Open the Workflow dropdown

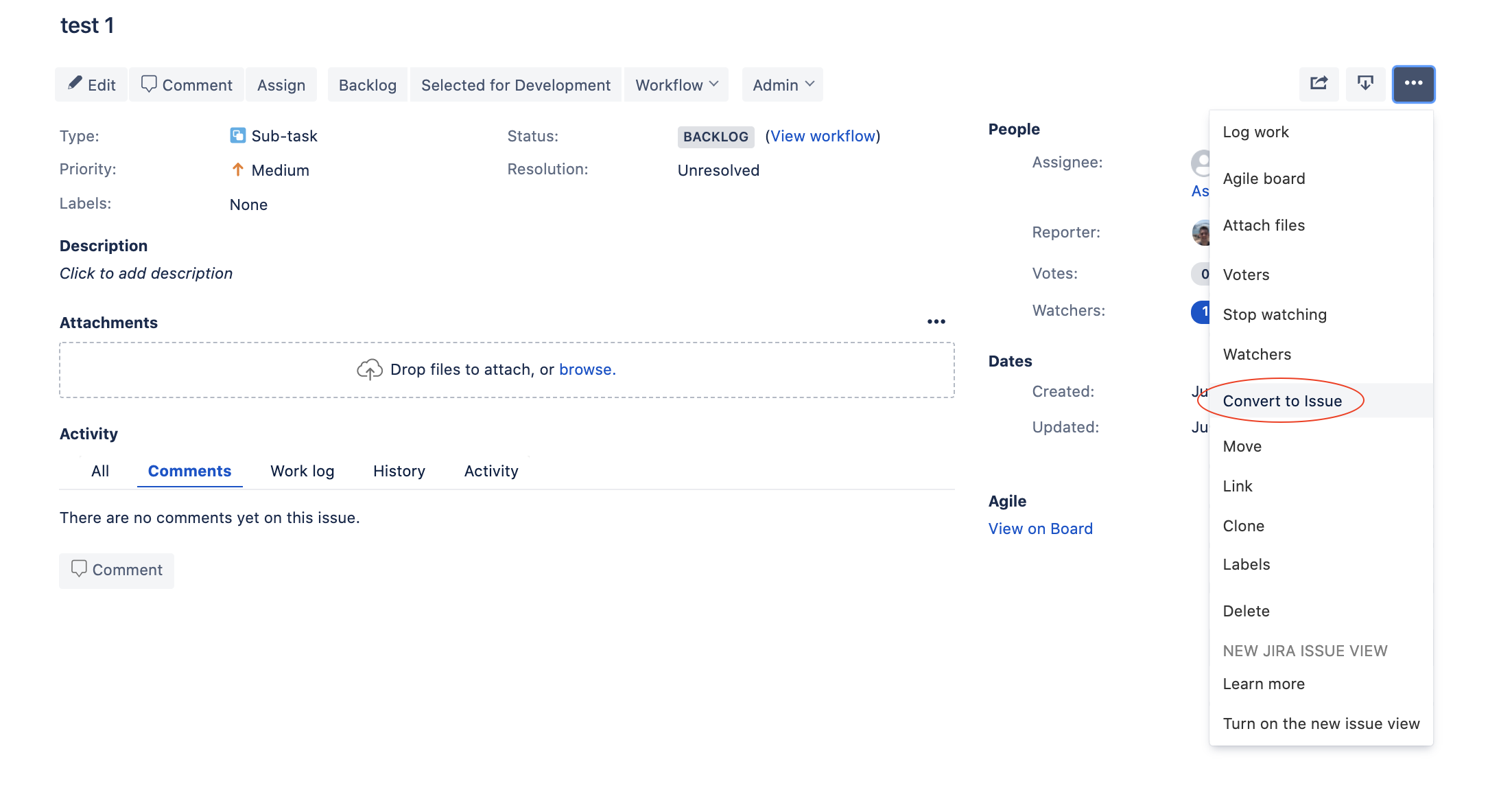coord(676,84)
